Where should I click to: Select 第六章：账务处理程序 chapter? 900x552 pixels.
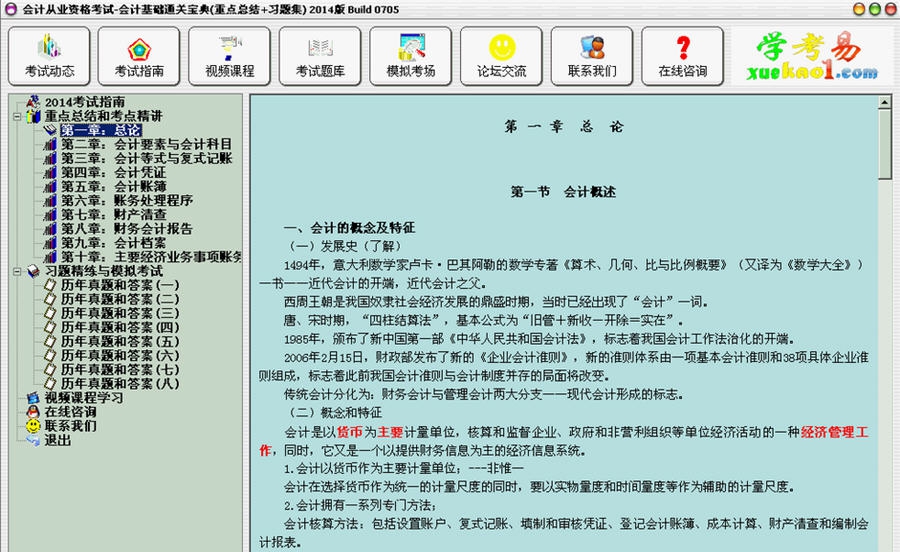[127, 200]
